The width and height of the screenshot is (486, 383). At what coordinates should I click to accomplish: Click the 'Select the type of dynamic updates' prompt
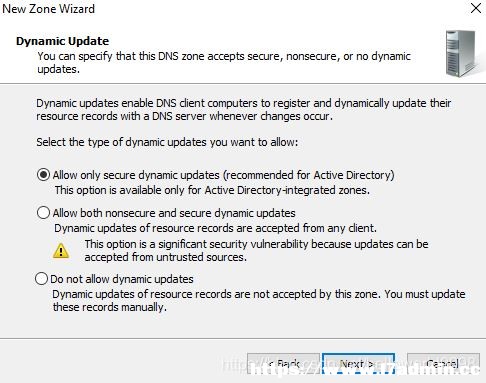[167, 142]
